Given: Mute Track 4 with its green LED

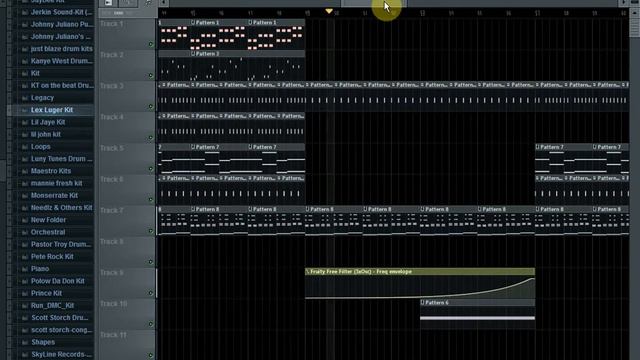Looking at the screenshot, I should pyautogui.click(x=151, y=138).
